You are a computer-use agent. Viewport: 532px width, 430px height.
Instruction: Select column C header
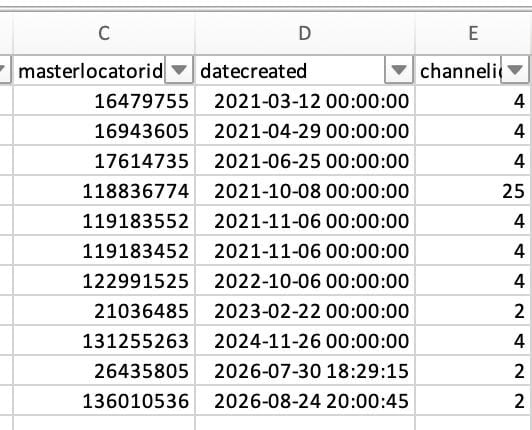pos(104,33)
